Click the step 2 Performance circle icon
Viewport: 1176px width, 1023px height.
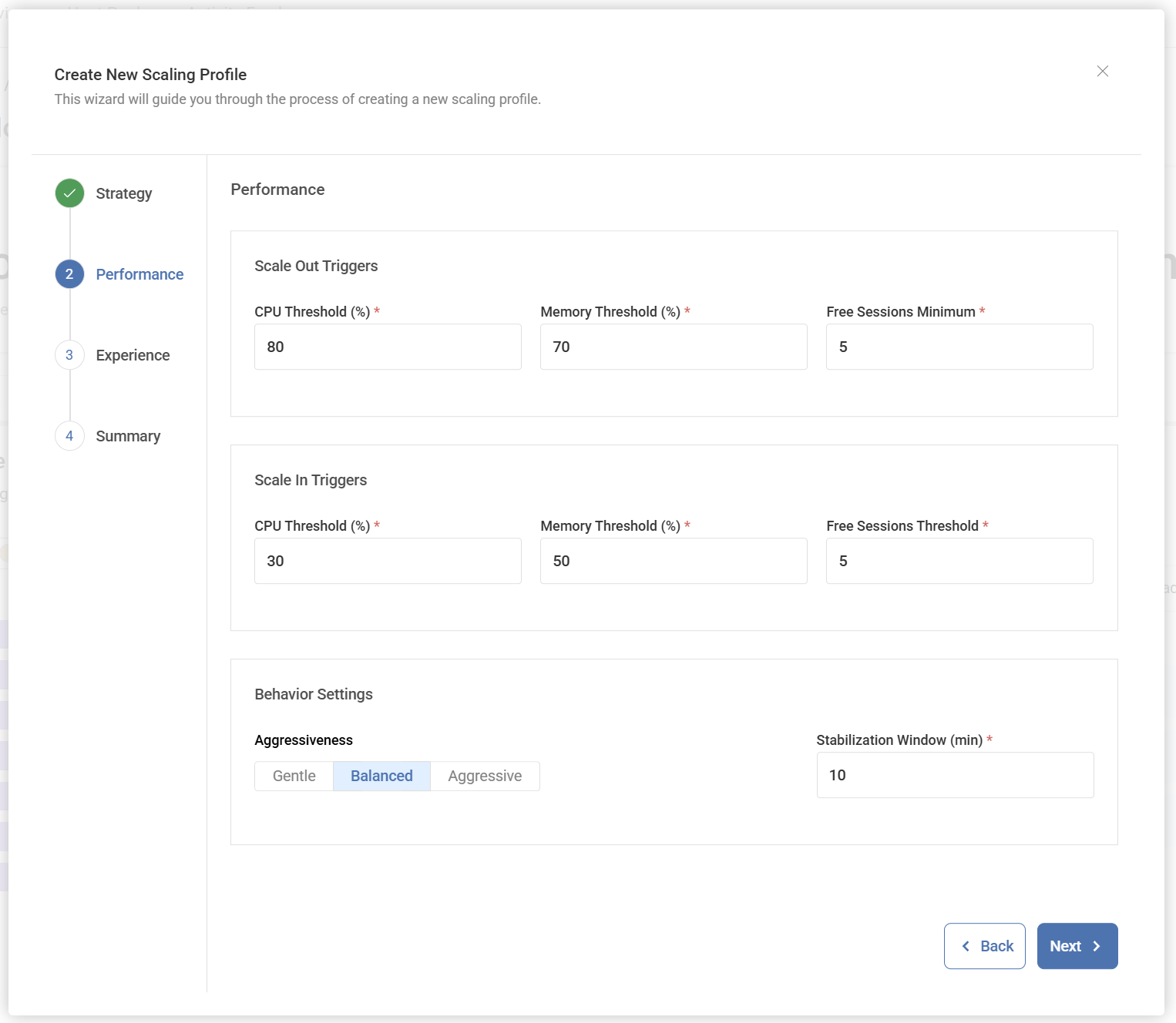[69, 274]
